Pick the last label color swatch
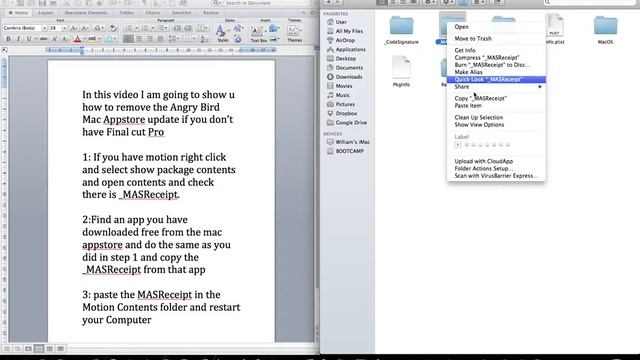The width and height of the screenshot is (640, 360). click(508, 145)
